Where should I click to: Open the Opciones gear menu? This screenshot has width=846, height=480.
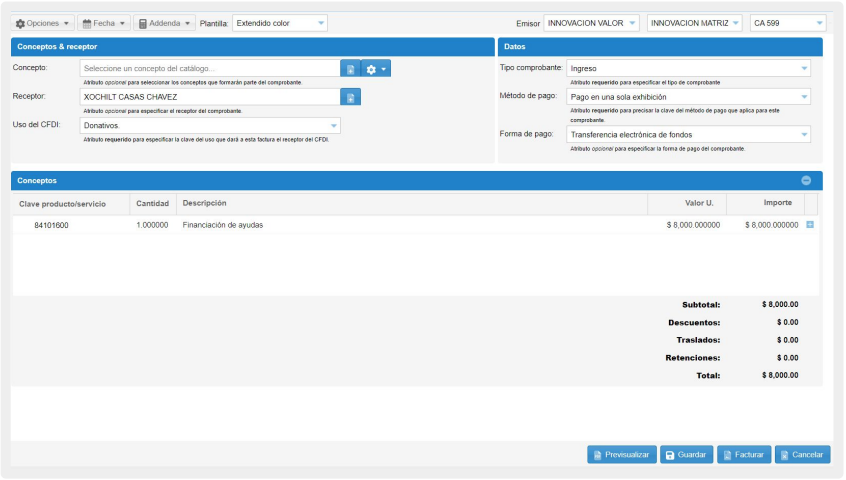(42, 23)
